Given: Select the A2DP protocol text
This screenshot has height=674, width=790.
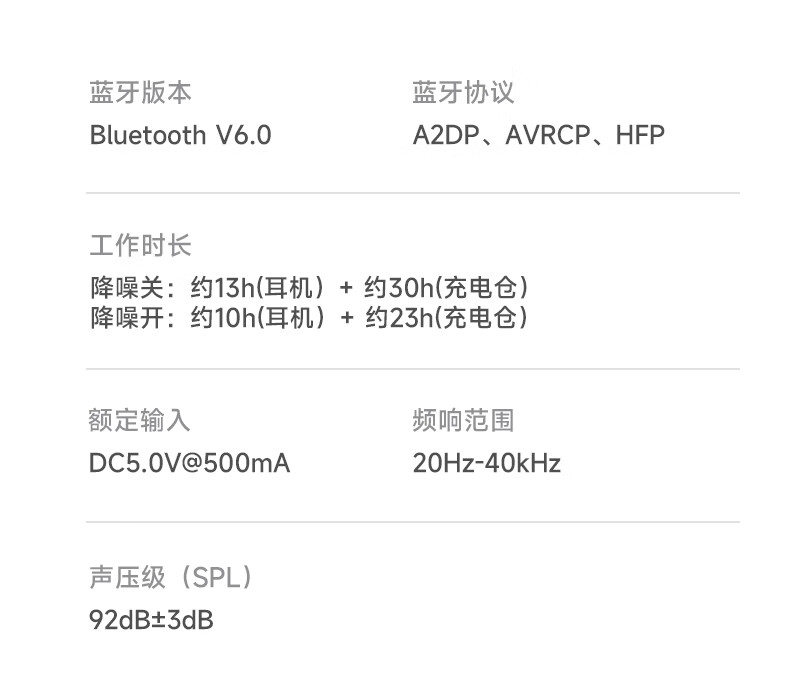Looking at the screenshot, I should (x=446, y=135).
